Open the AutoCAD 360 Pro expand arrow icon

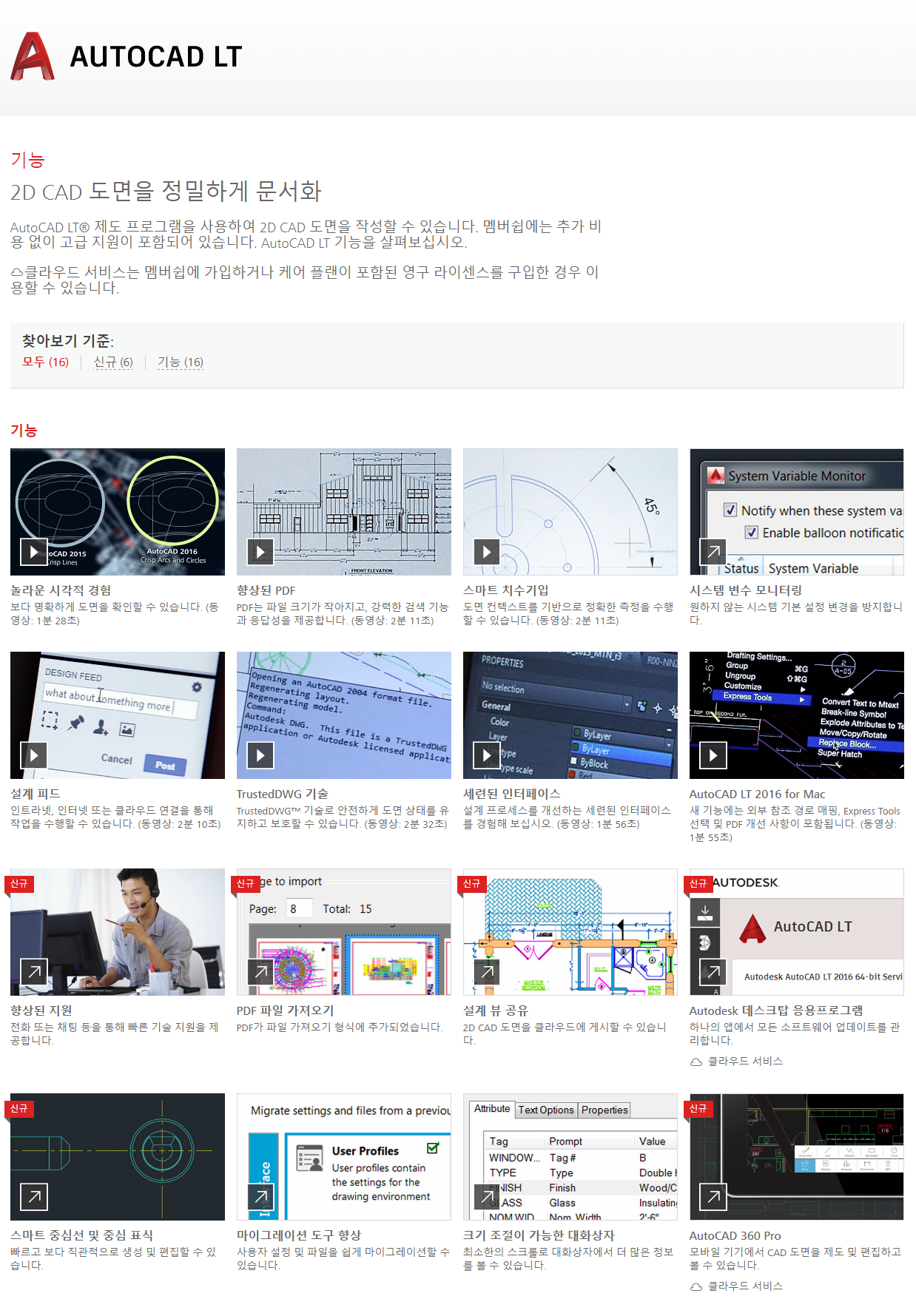[713, 1197]
